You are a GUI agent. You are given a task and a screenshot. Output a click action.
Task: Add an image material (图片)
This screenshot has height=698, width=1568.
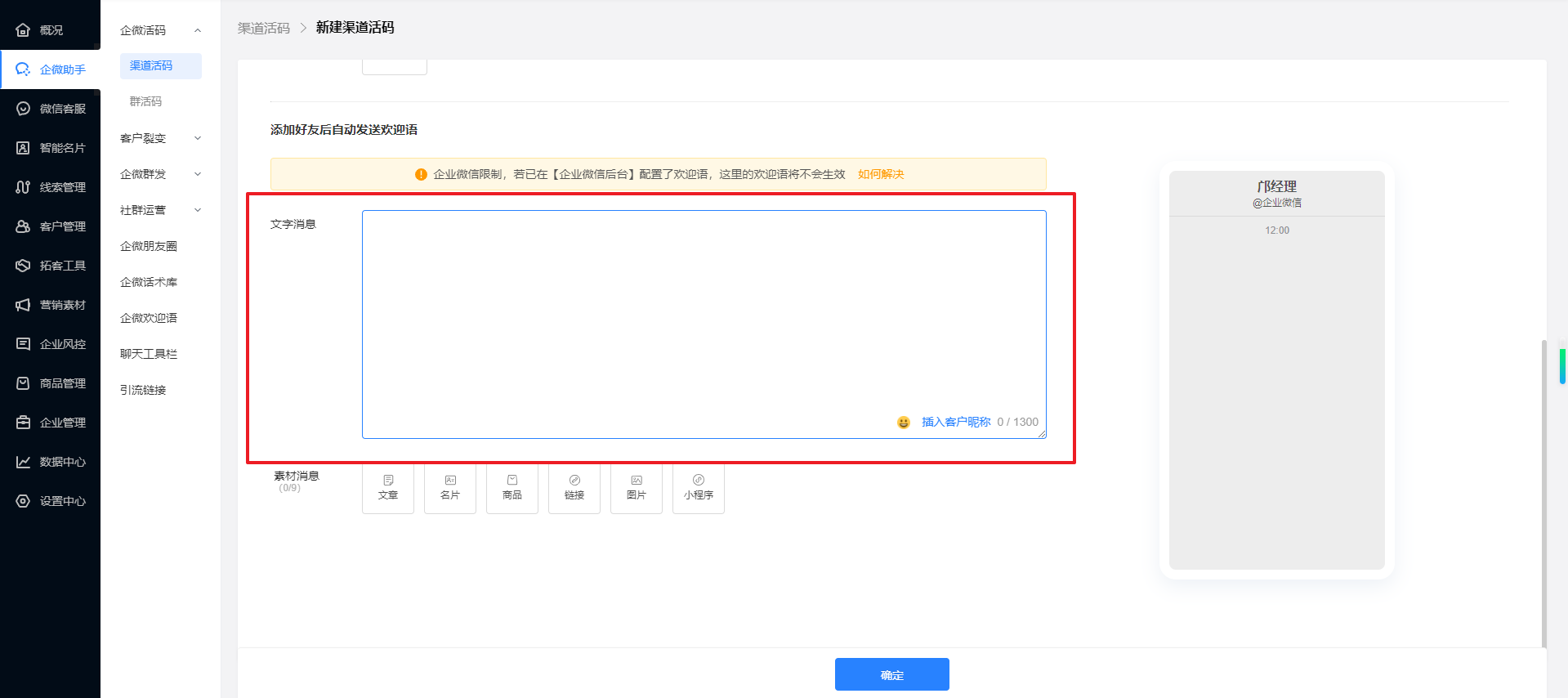pos(637,488)
